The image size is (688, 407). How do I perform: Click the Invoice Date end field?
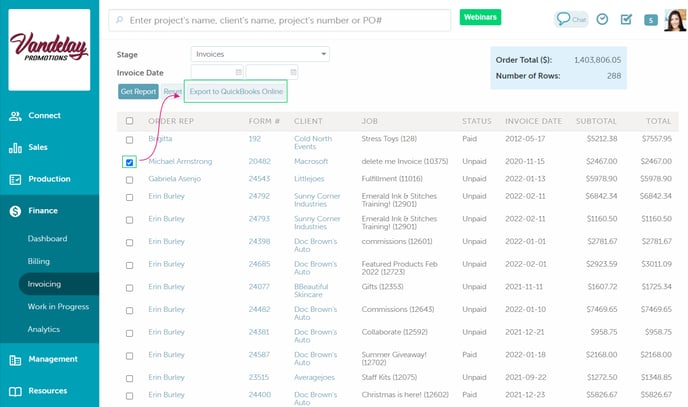tap(272, 72)
